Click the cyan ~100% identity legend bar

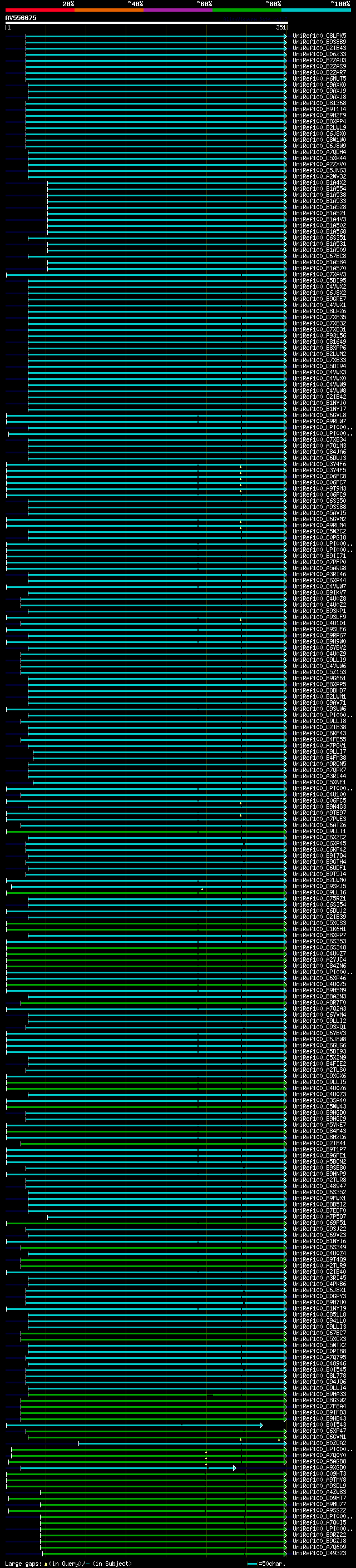tap(316, 10)
